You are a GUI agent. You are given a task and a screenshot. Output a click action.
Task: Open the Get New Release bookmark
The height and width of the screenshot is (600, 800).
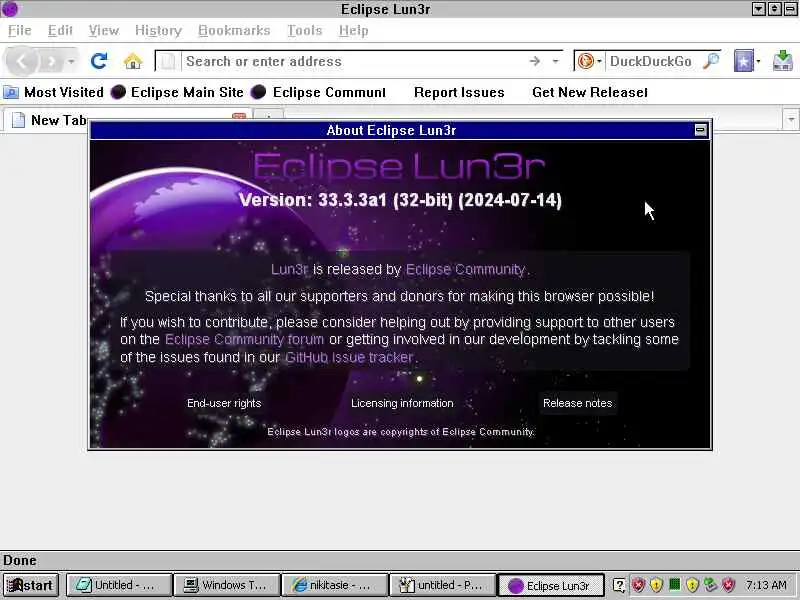click(590, 92)
